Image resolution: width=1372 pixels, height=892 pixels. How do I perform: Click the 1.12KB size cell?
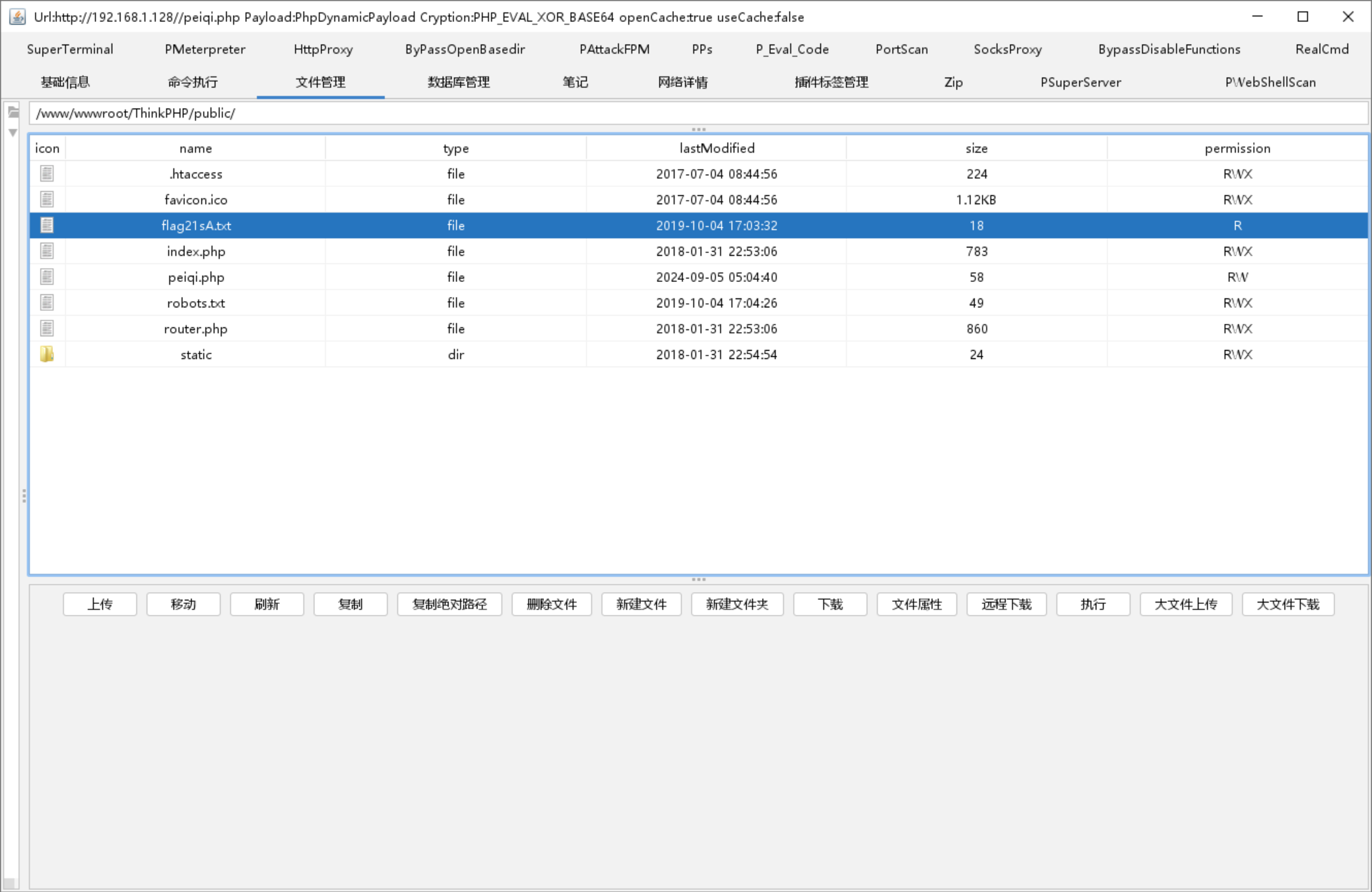(x=976, y=200)
